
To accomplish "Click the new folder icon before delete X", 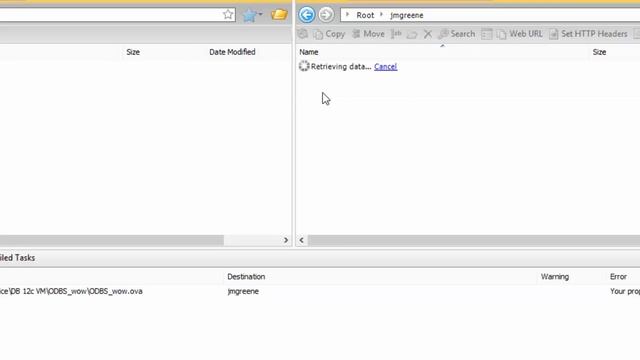I will point(412,34).
